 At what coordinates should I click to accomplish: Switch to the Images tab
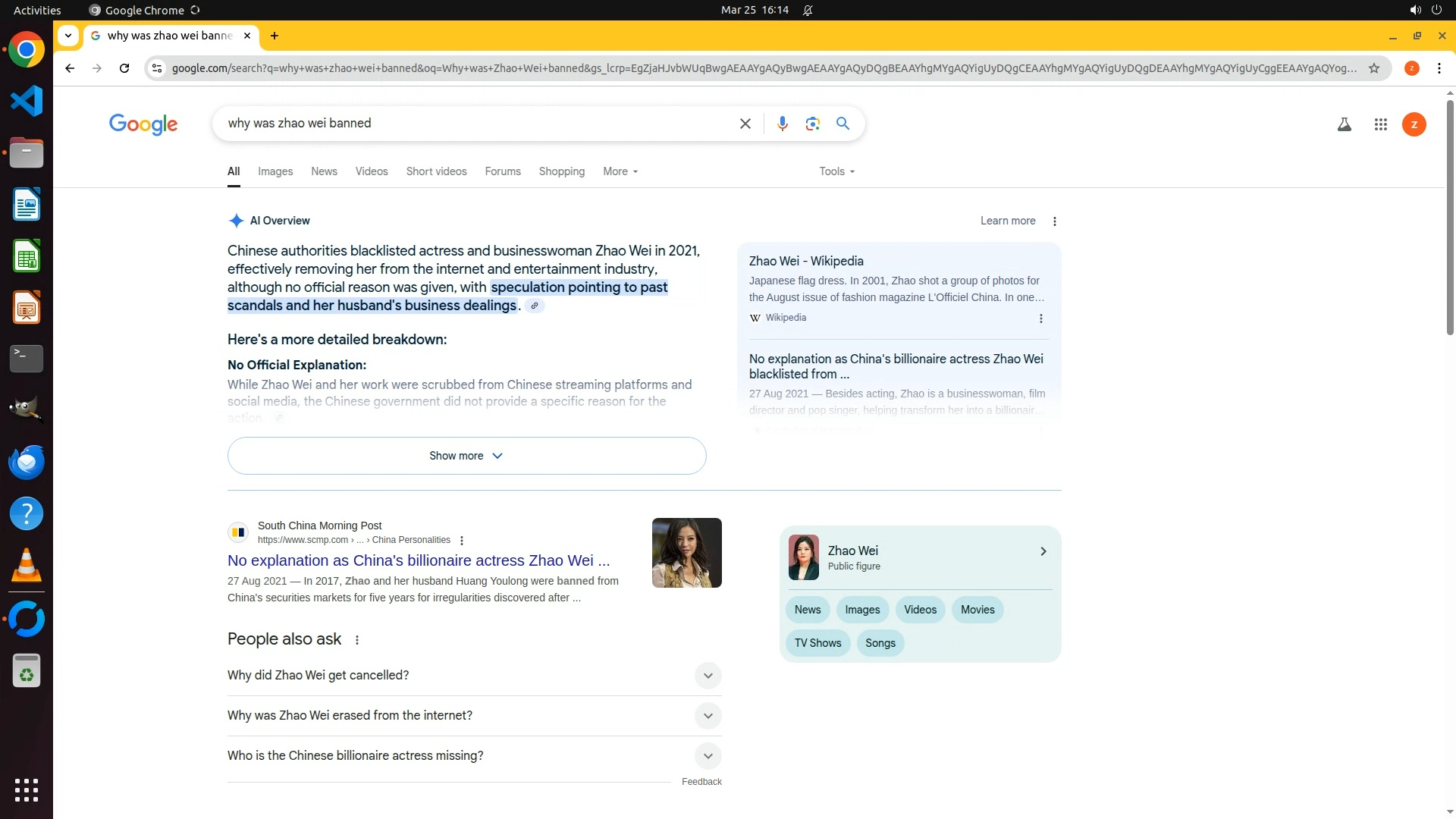(275, 171)
